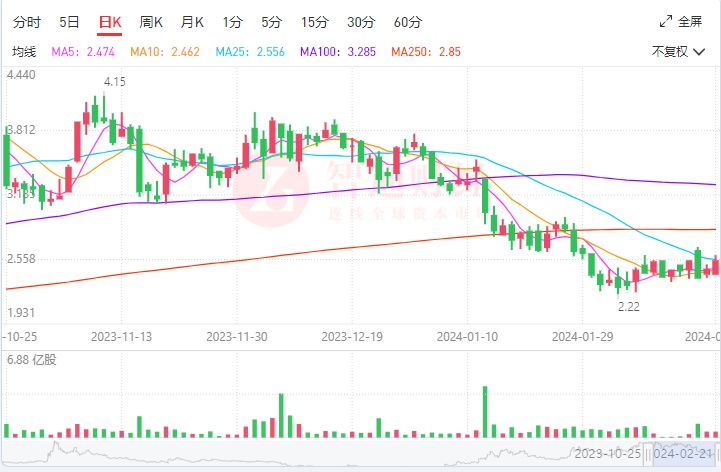Viewport: 721px width, 472px height.
Task: Select the 1分 one-minute interval
Action: (233, 22)
